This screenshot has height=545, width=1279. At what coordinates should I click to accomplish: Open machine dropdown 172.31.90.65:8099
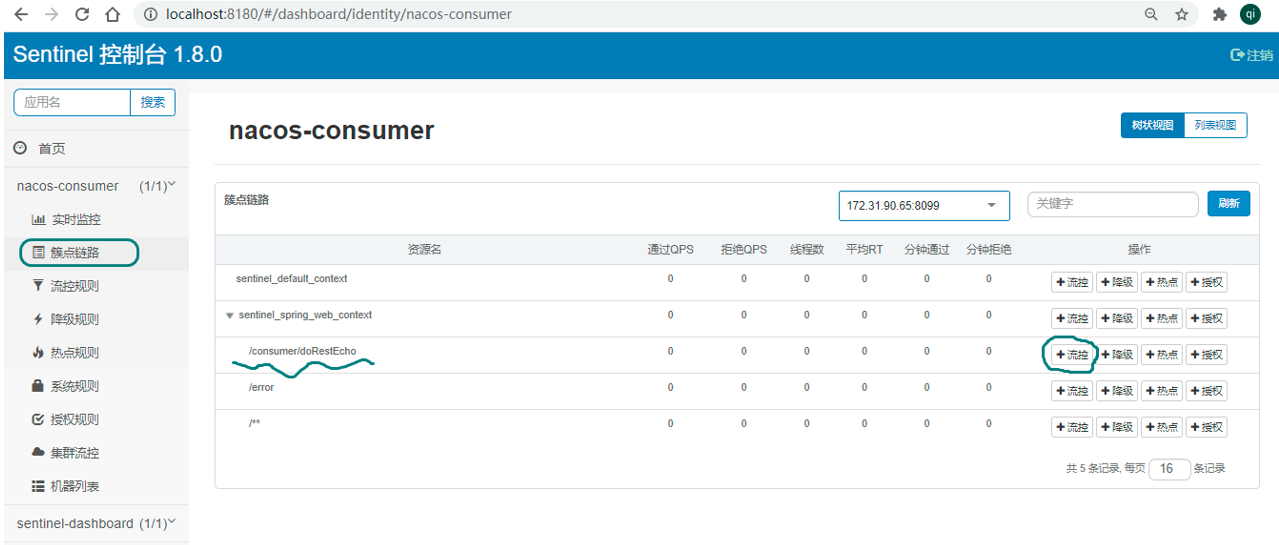pyautogui.click(x=924, y=205)
